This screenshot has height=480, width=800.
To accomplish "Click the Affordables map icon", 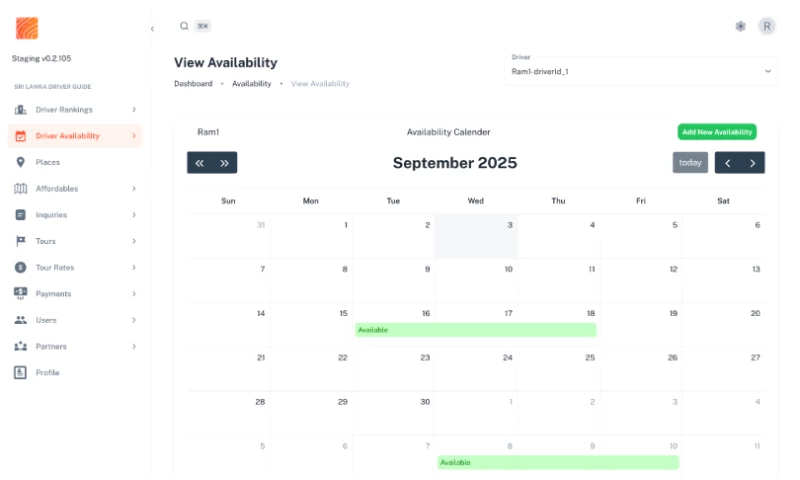I will tap(20, 189).
